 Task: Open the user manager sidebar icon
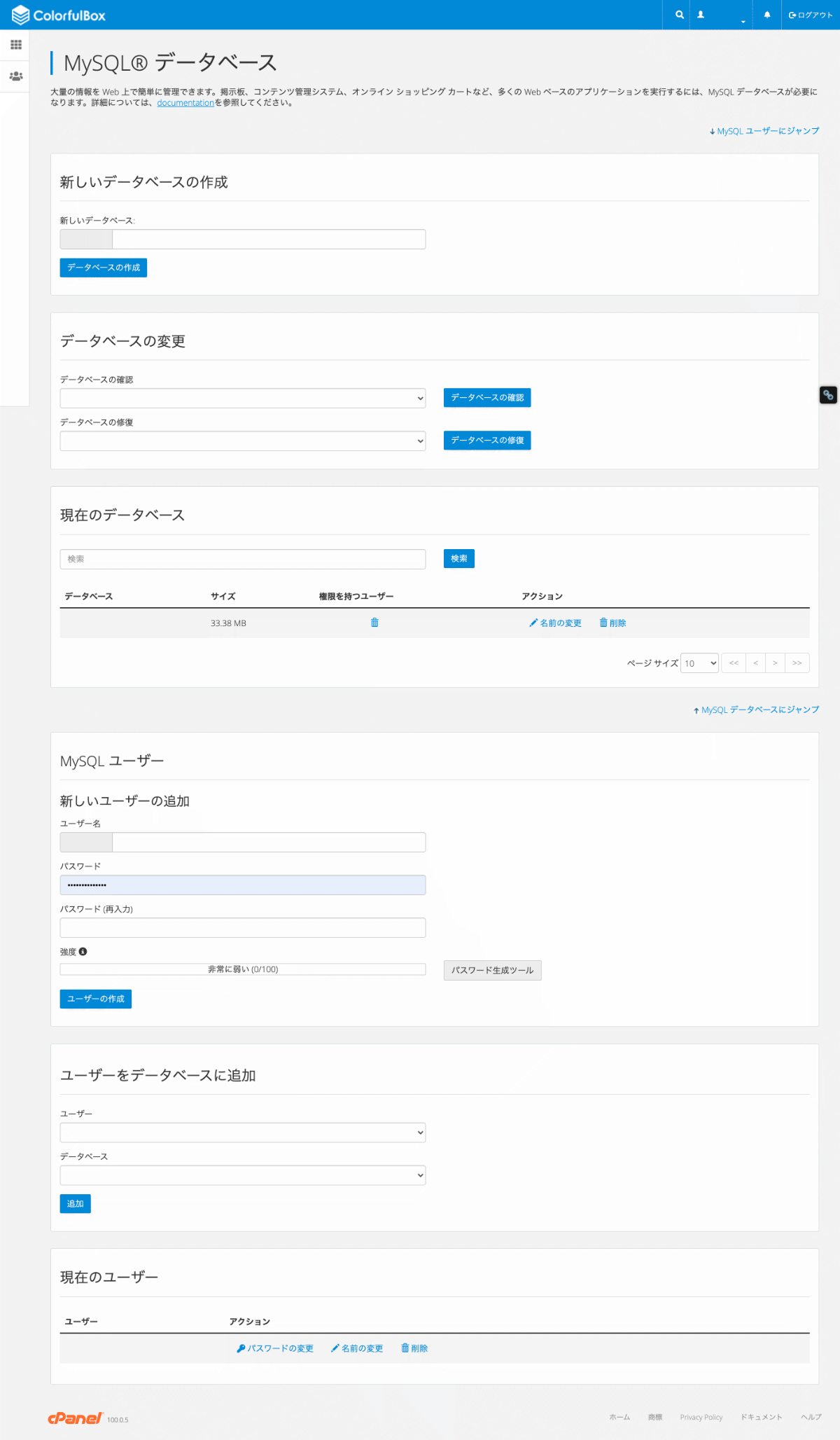tap(15, 76)
